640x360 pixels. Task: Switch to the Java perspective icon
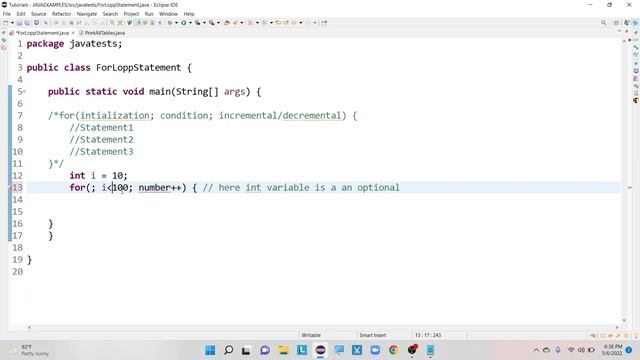pyautogui.click(x=627, y=23)
